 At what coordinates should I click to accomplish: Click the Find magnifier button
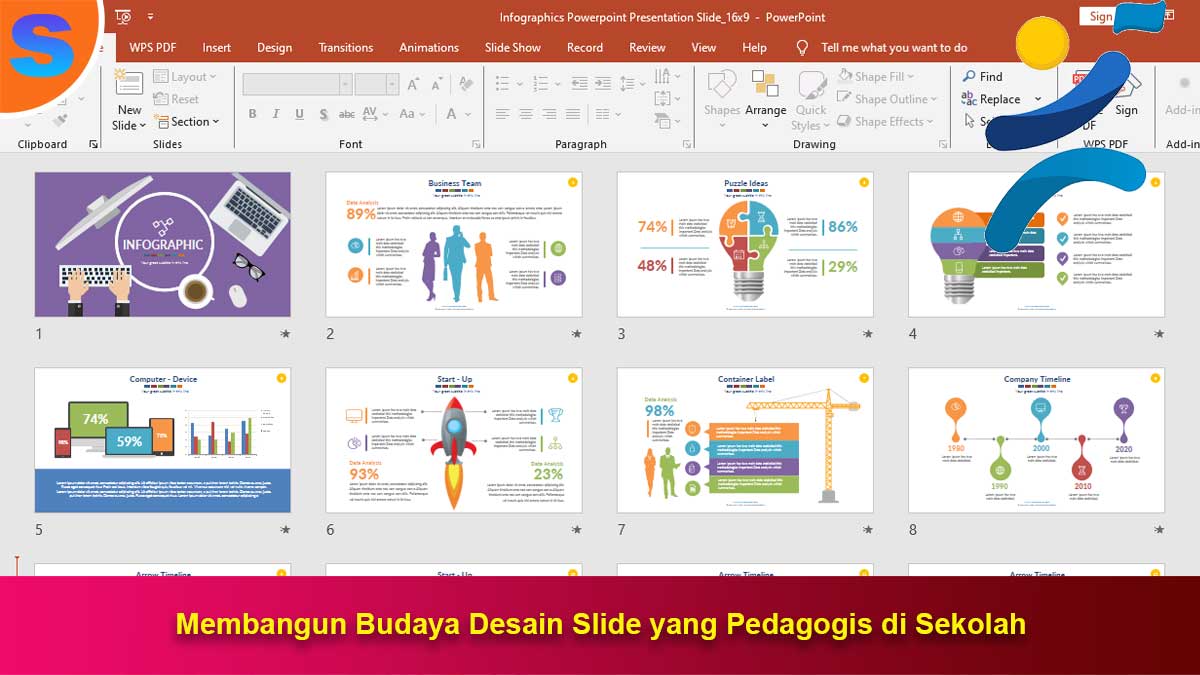[x=983, y=77]
